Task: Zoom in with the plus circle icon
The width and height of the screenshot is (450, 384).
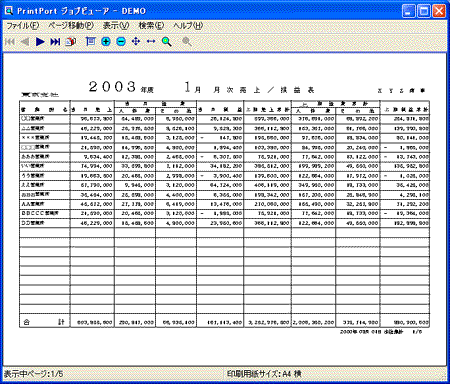Action: coord(106,42)
